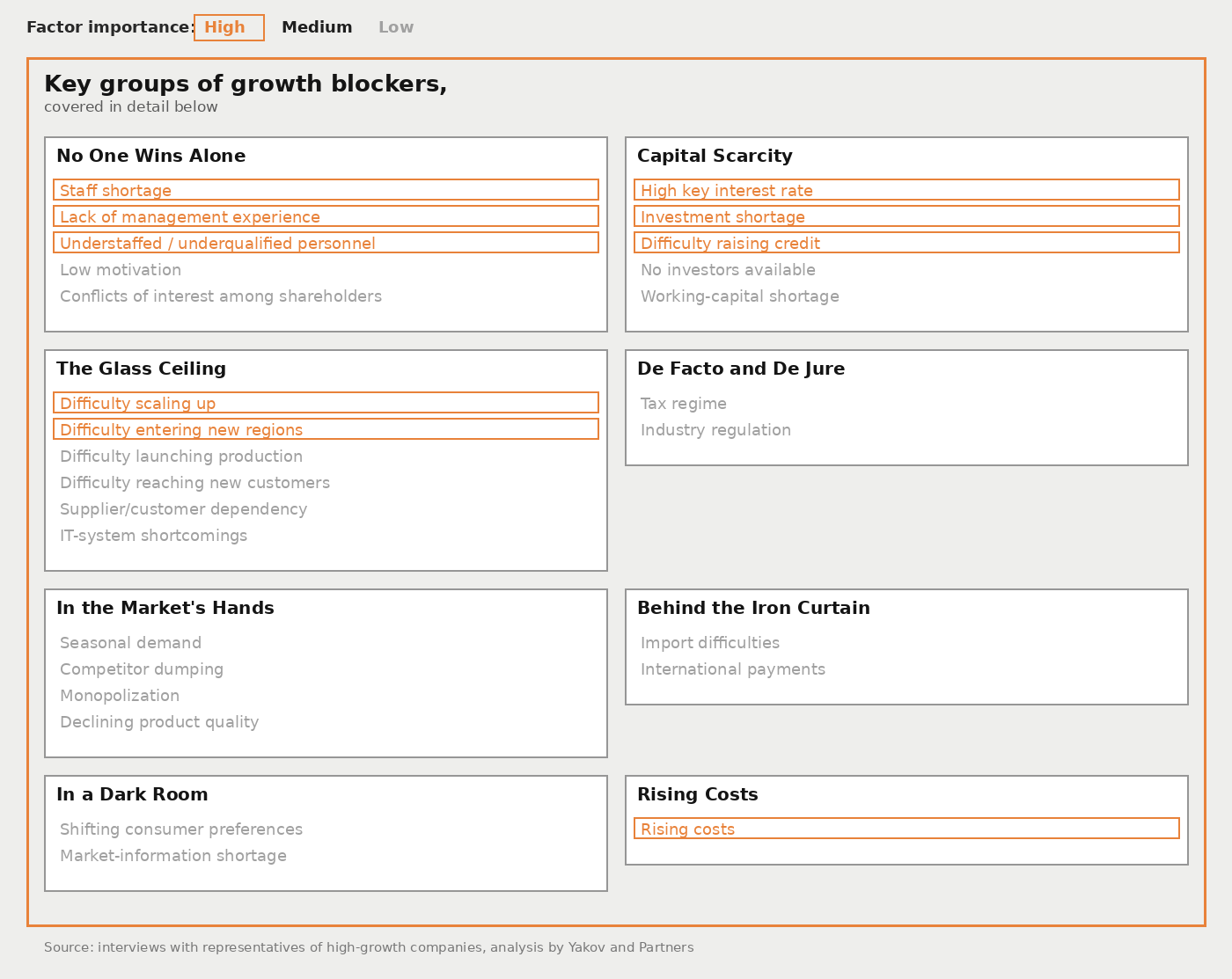Select the 'Investment shortage' factor

[x=906, y=216]
